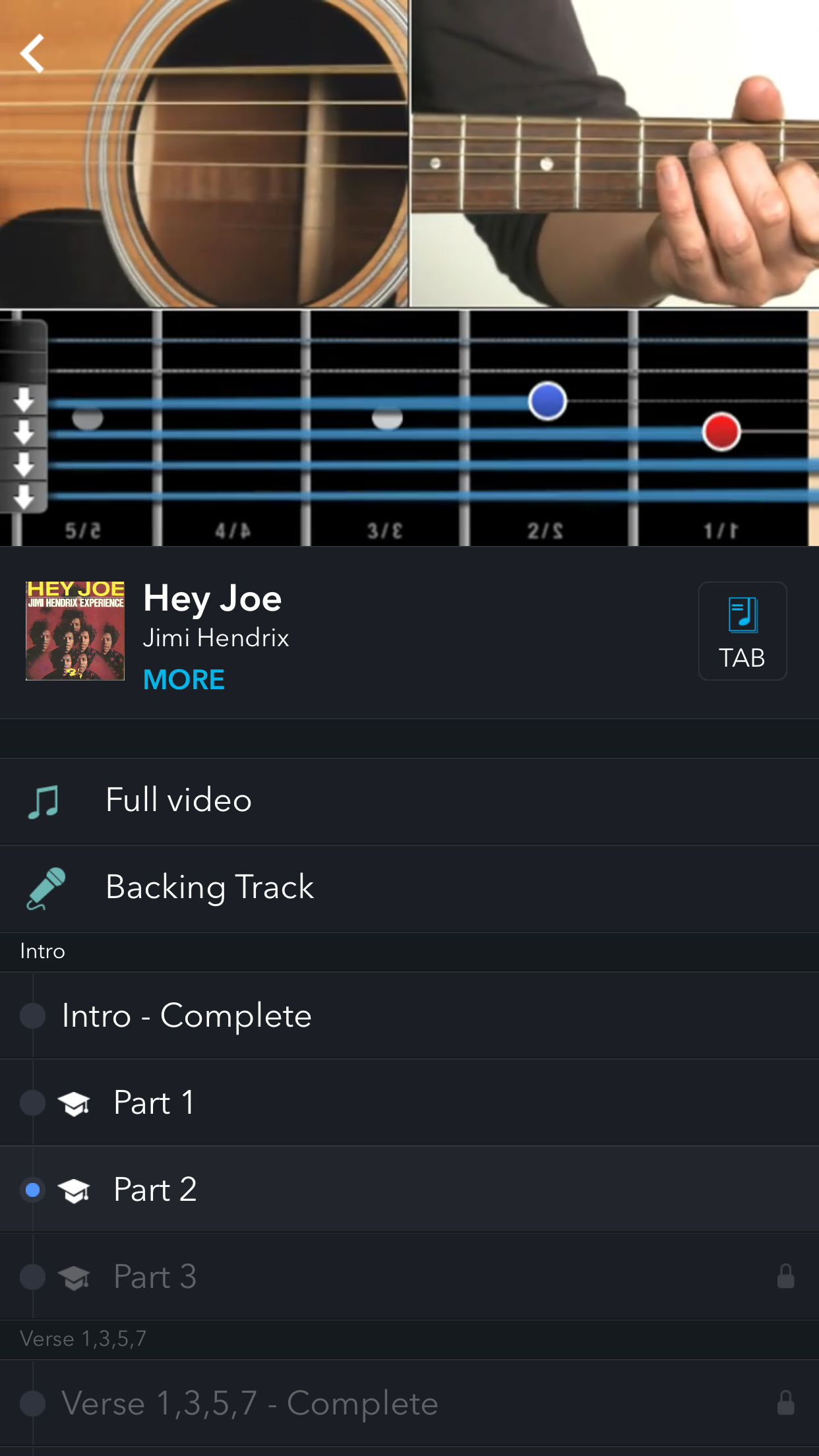Tap the lock icon on Part 3
819x1456 pixels.
[785, 1277]
